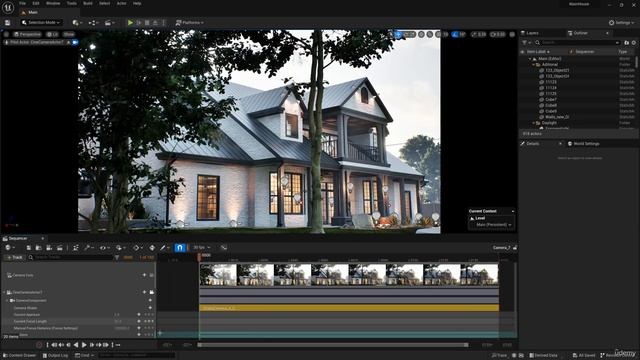Click the stop simulation icon in main toolbar

click(x=147, y=22)
